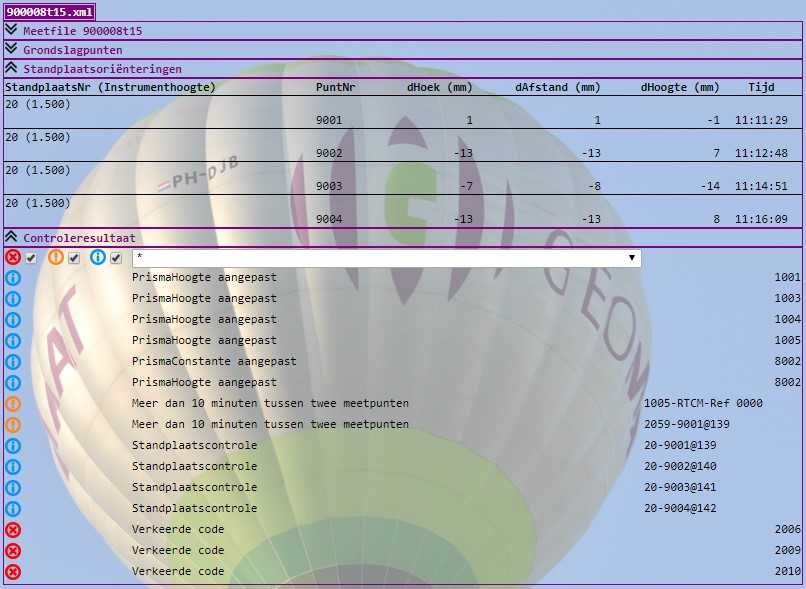Click info icon for PrismaHoogte aangepast 1003
This screenshot has width=806, height=589.
13,299
